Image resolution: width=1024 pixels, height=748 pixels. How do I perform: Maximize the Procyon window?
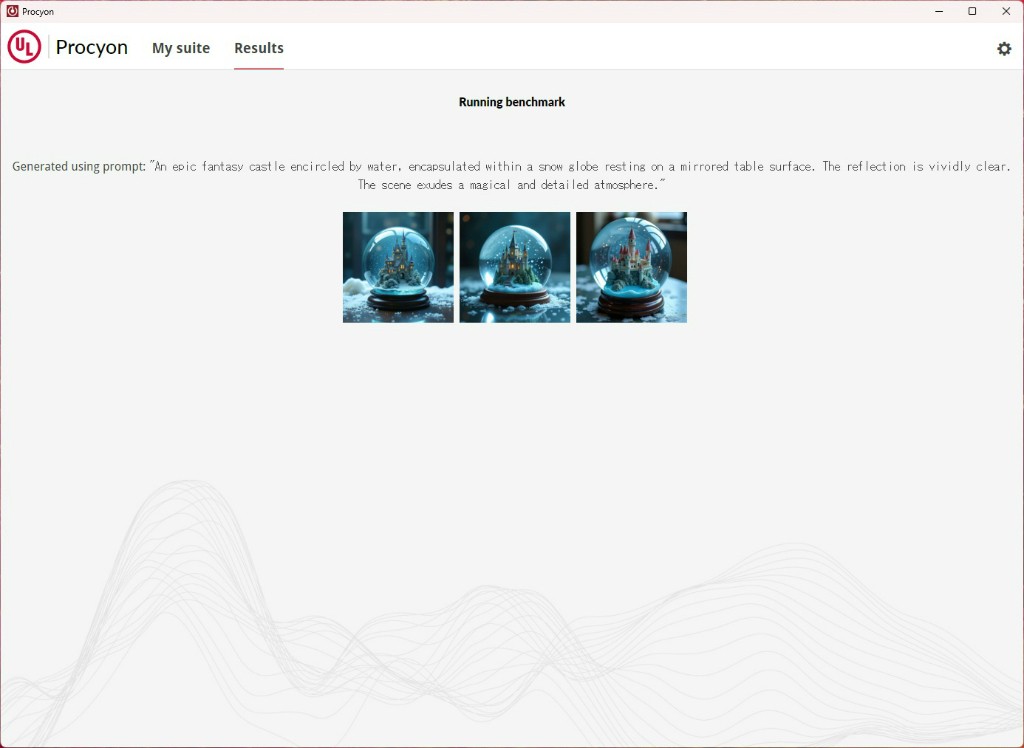click(x=972, y=11)
